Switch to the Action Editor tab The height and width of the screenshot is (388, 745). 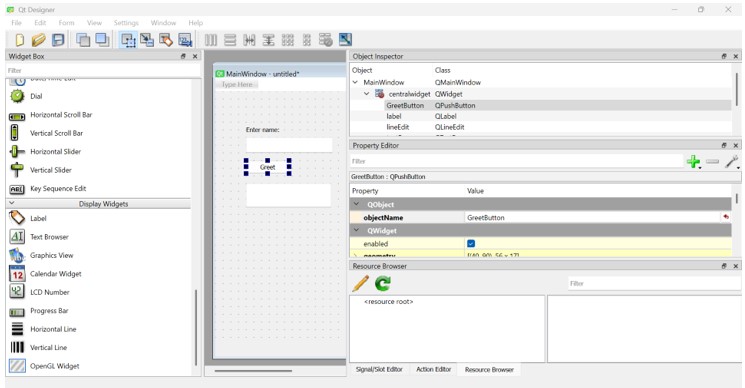[433, 369]
